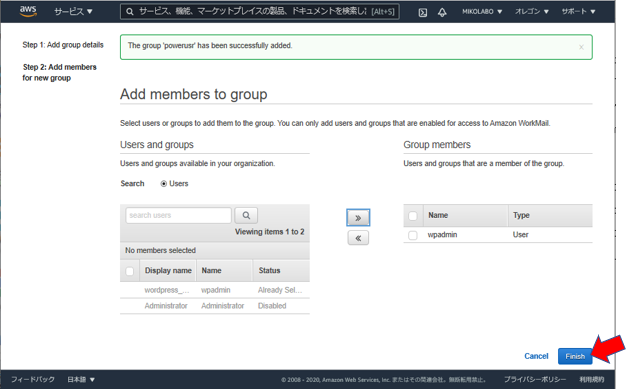Click the User type cell

[x=521, y=235]
